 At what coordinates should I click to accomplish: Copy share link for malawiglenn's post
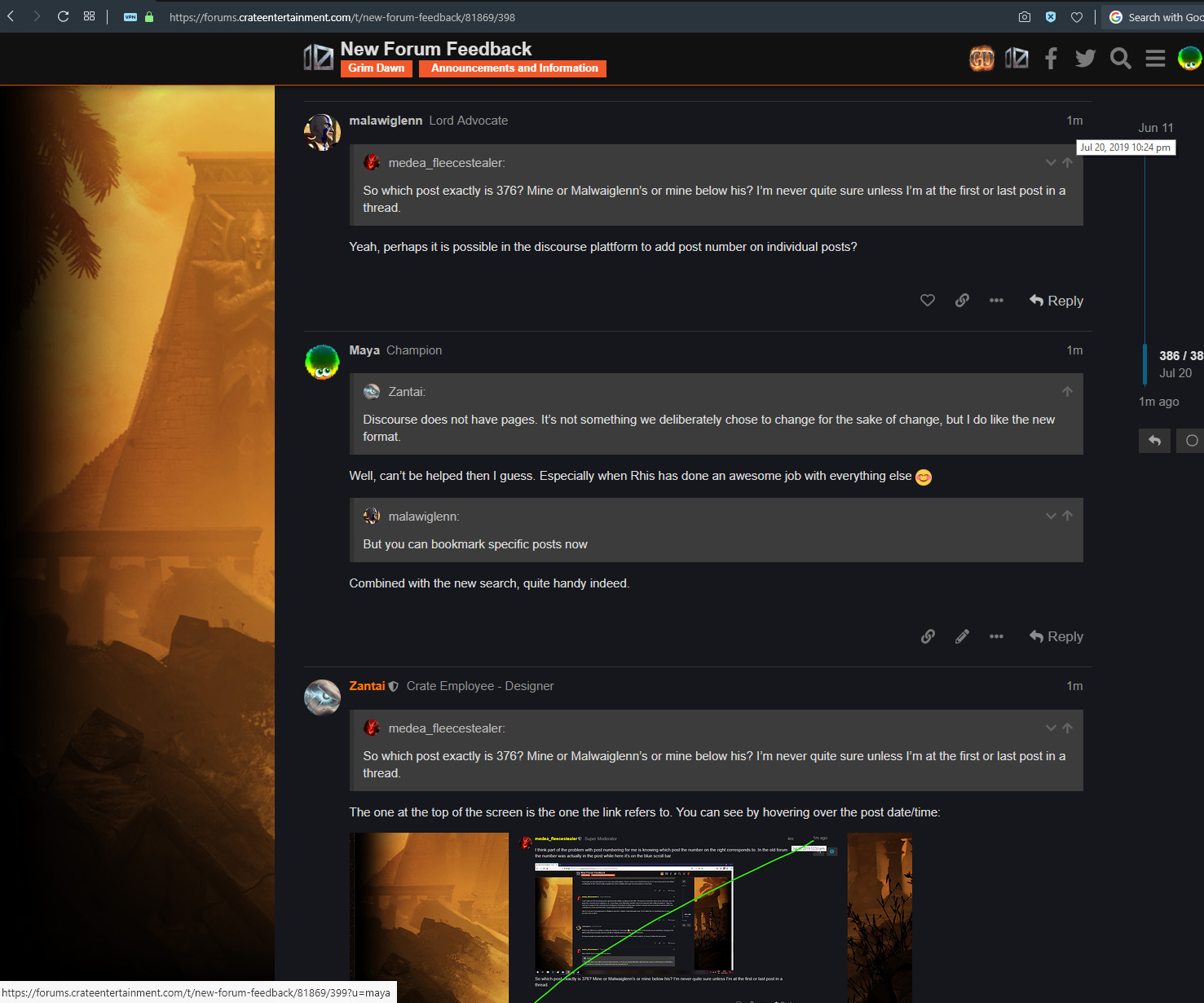[x=962, y=301]
